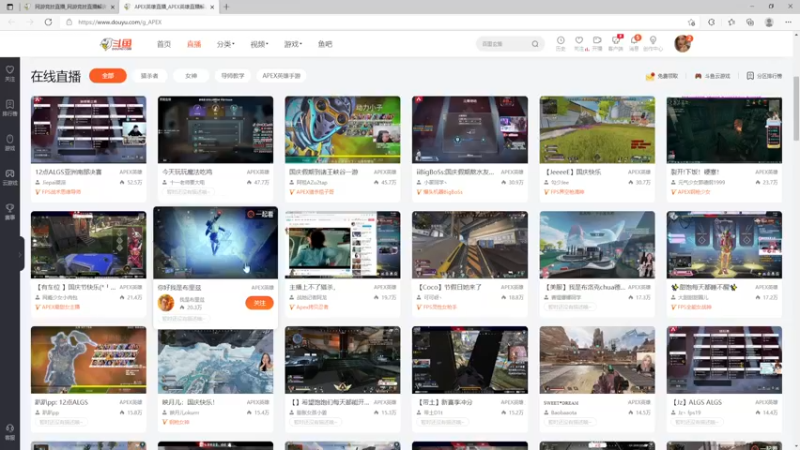This screenshot has height=450, width=800.
Task: Open the Douyu logo home link
Action: point(116,44)
